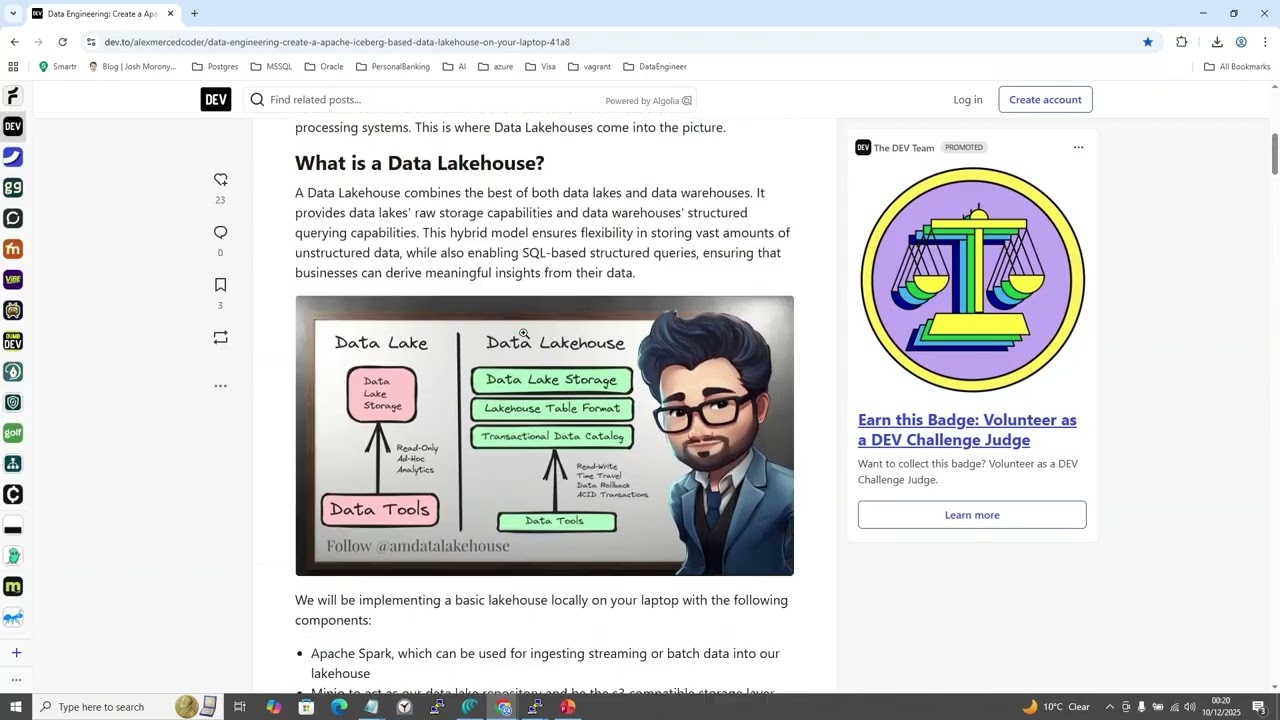Screen dimensions: 1280x720
Task: Reload the page with the refresh icon
Action: point(62,42)
